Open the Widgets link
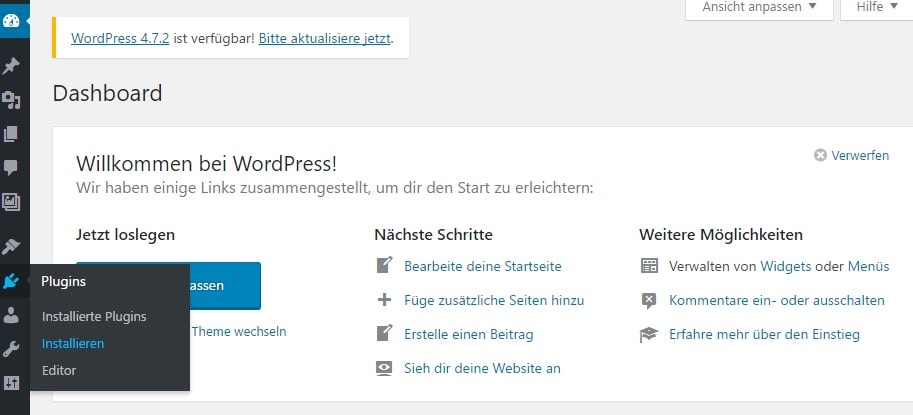913x415 pixels. pos(785,267)
